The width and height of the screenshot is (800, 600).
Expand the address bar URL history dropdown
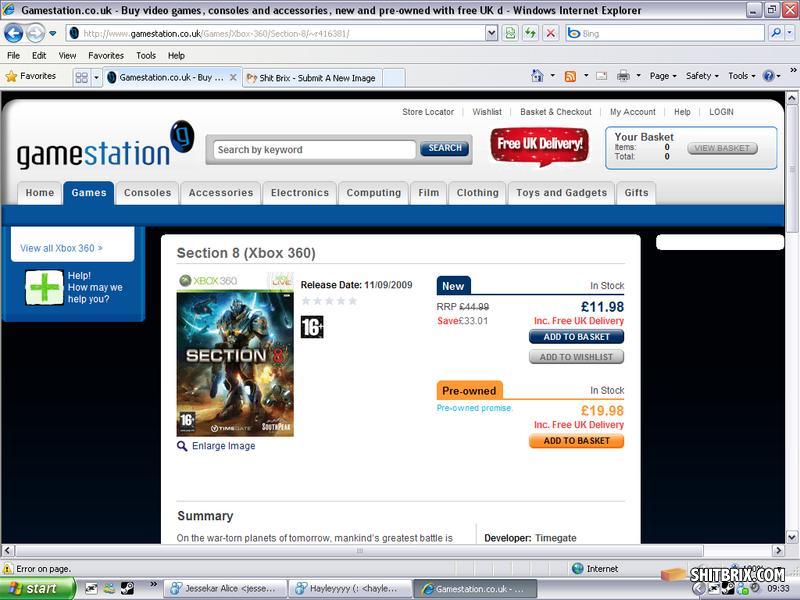pyautogui.click(x=491, y=34)
